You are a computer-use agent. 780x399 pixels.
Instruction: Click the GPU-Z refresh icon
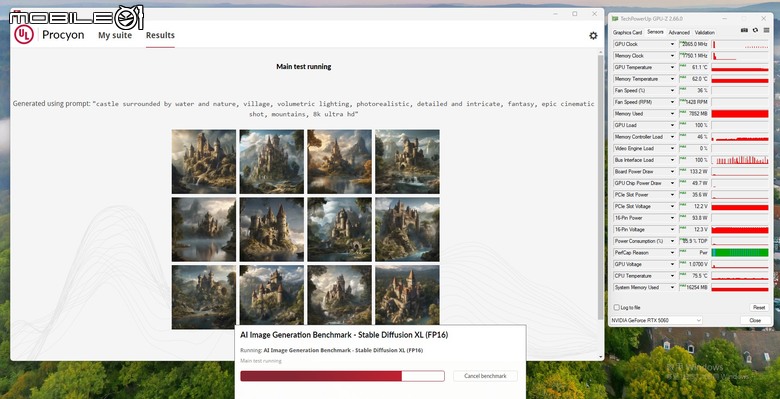[x=755, y=30]
